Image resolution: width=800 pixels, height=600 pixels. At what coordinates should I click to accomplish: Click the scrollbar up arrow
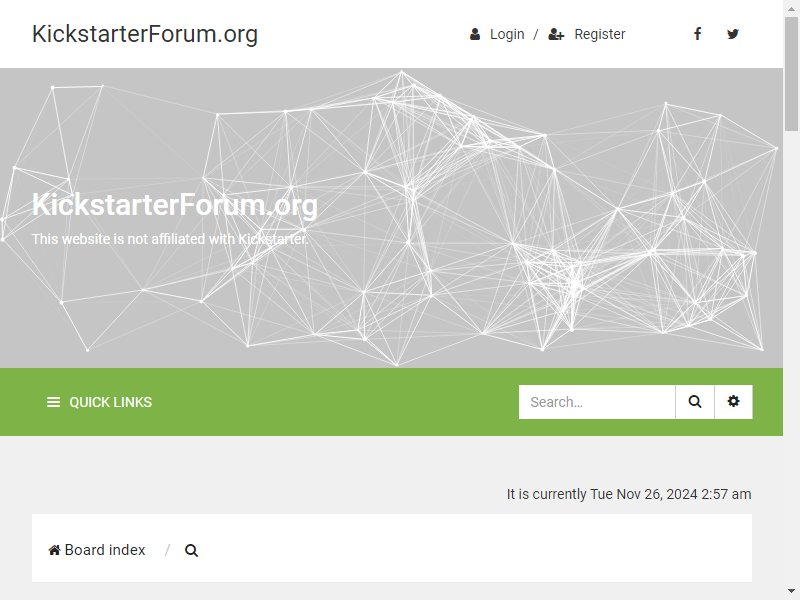tap(791, 8)
